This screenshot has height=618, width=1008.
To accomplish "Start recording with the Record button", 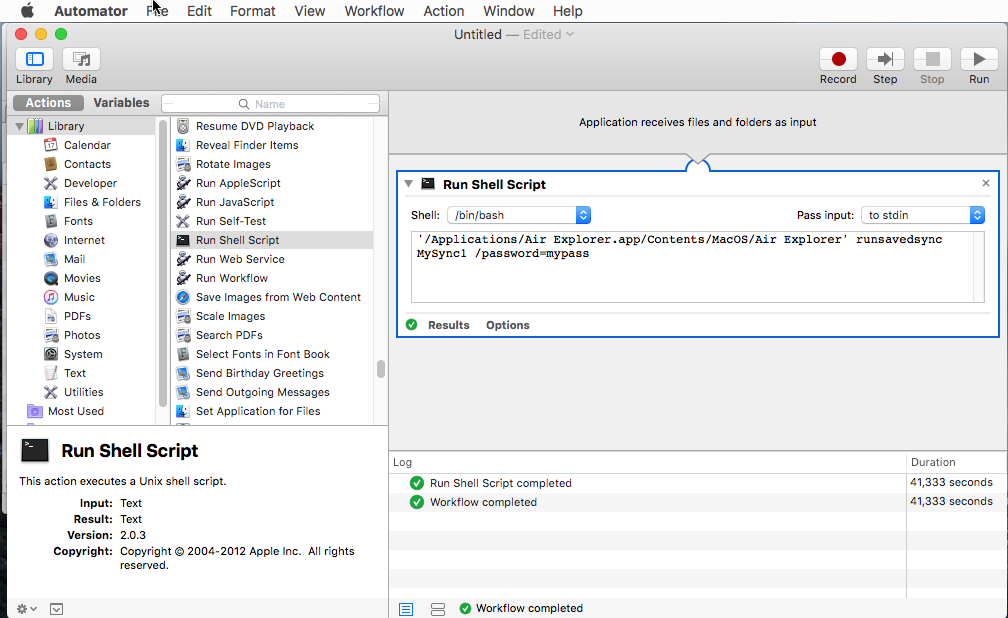I will [x=838, y=59].
